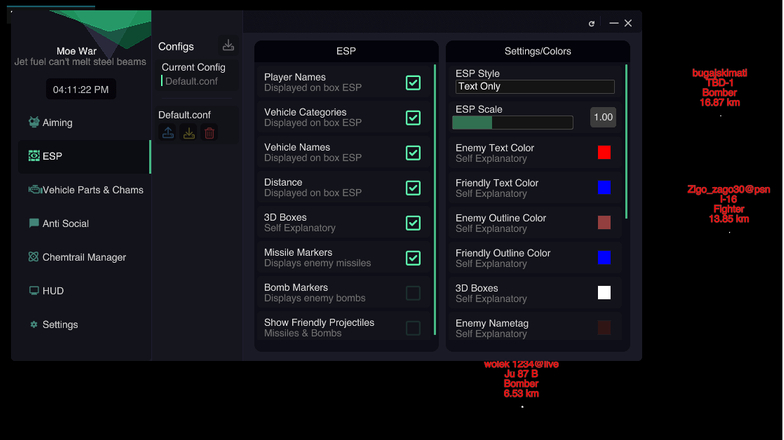
Task: Click the Moe War username
Action: point(76,51)
